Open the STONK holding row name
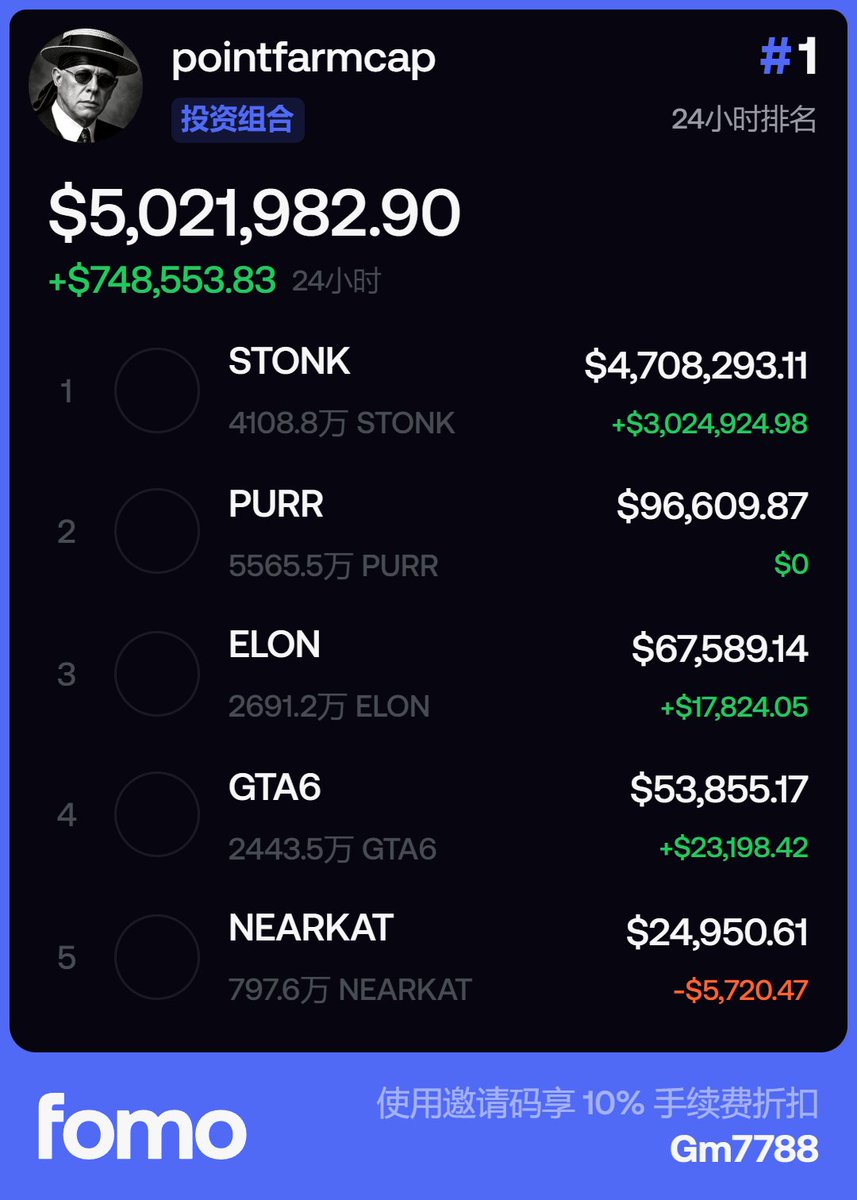 (x=290, y=361)
